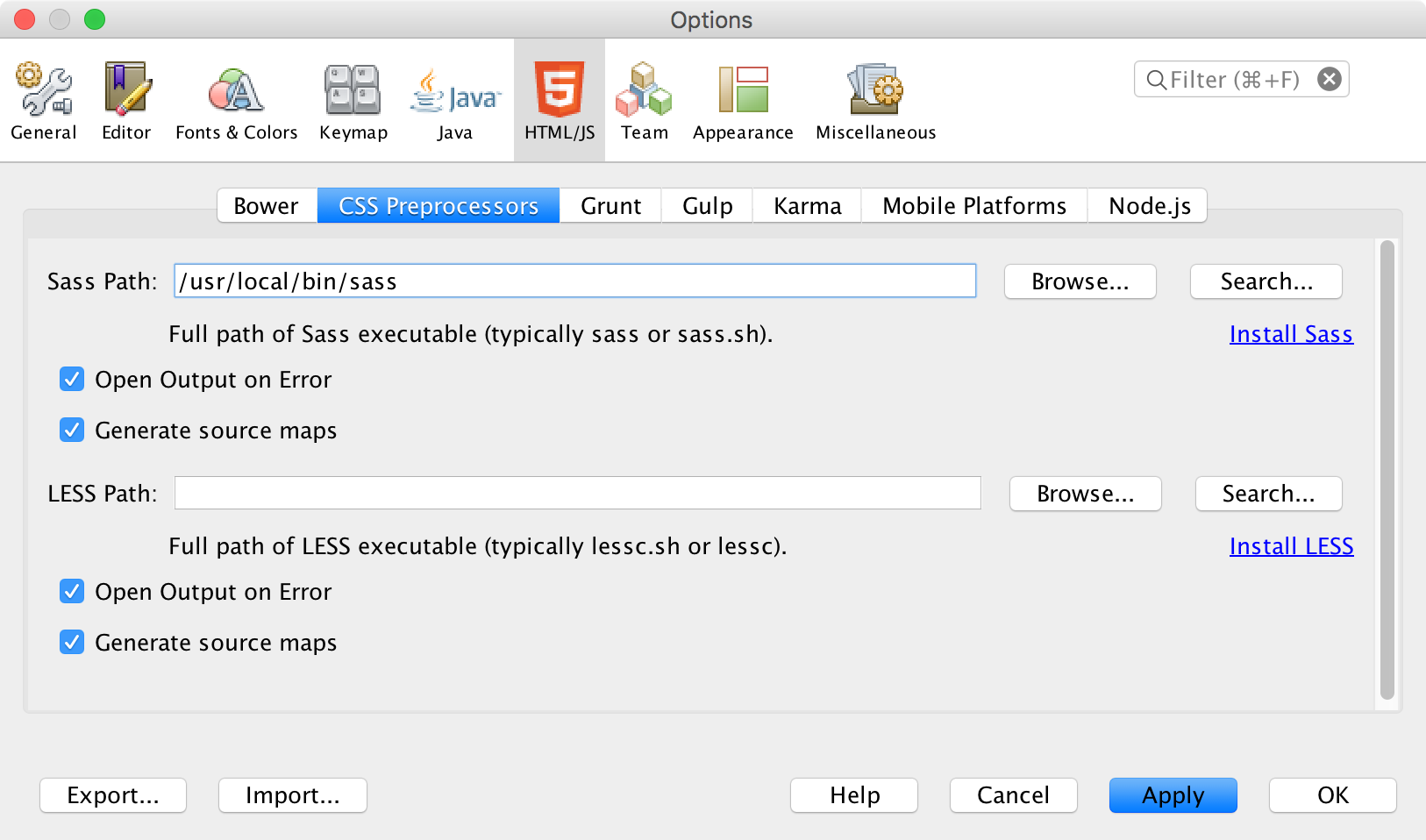Viewport: 1426px width, 840px height.
Task: Open Fonts & Colors settings
Action: click(236, 102)
